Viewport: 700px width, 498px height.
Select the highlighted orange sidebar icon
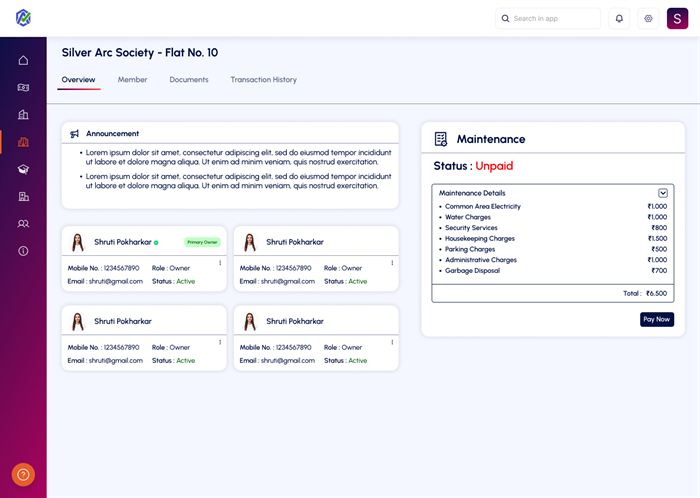coord(23,142)
